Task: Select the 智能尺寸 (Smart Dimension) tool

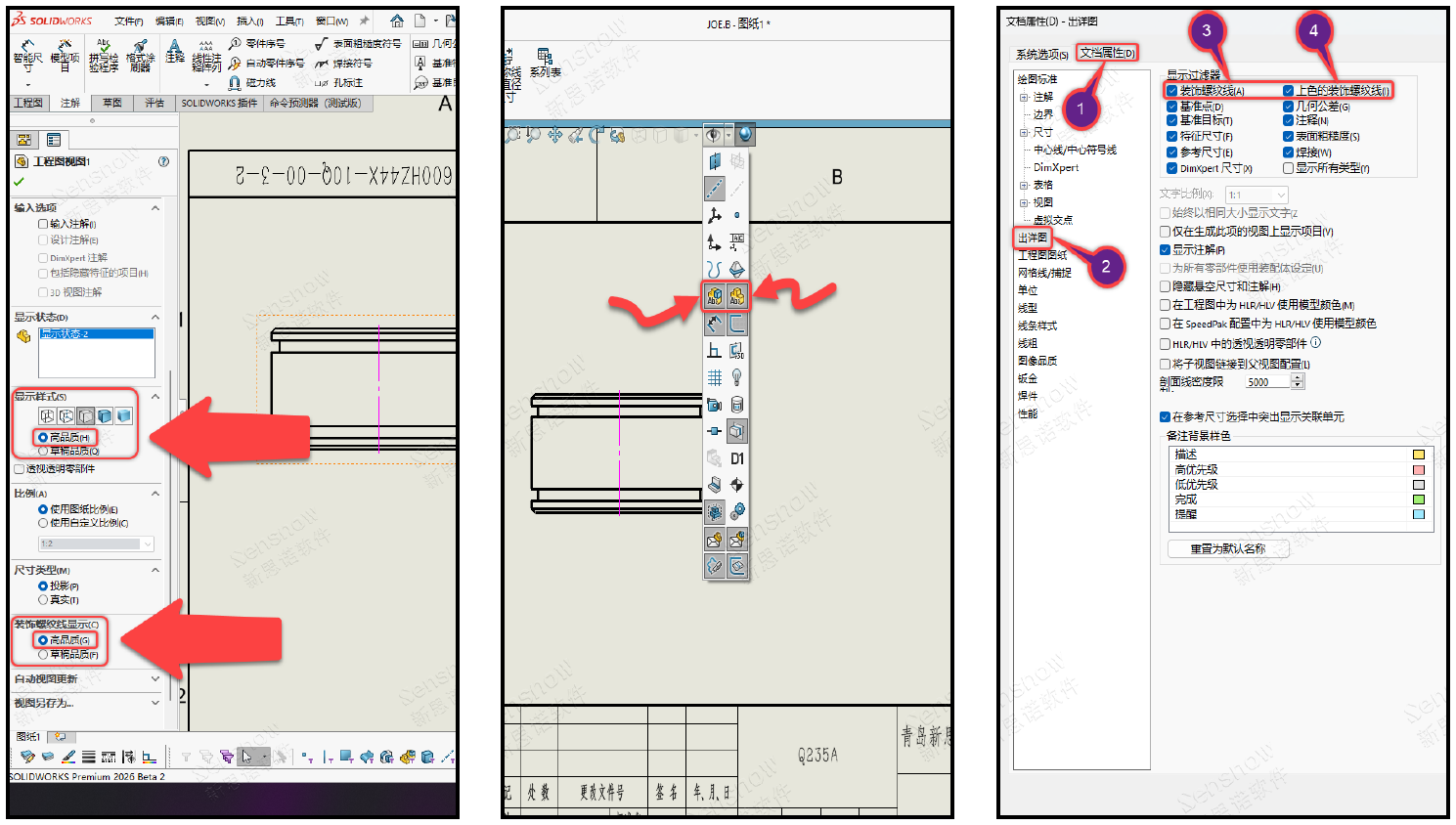Action: (27, 55)
